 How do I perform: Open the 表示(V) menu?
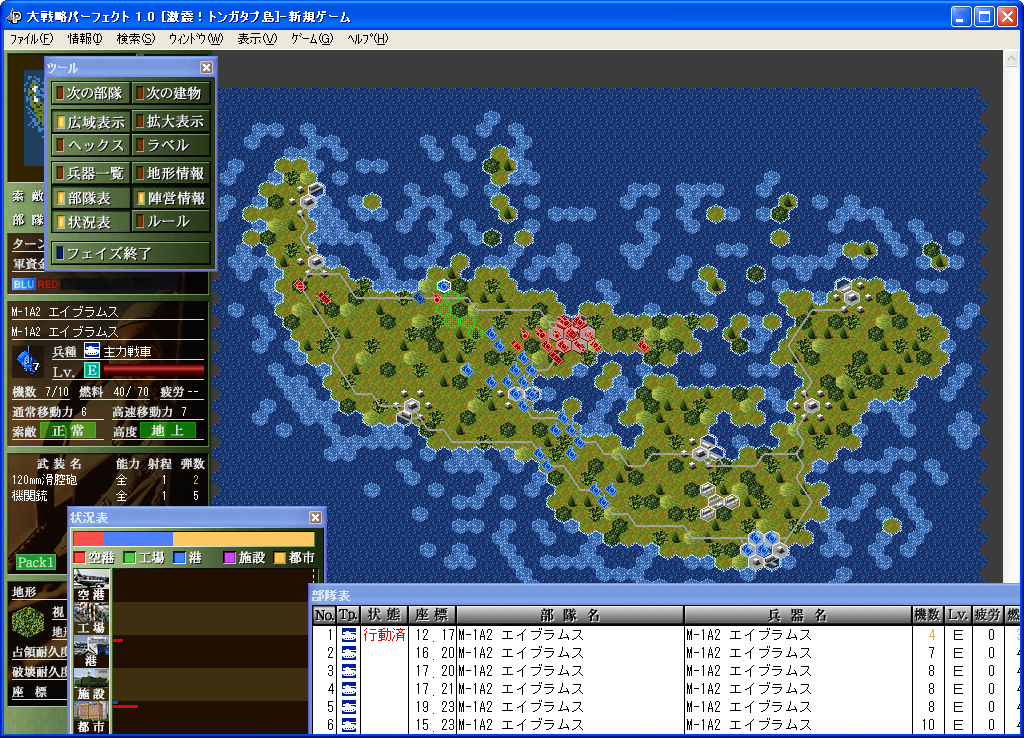[257, 39]
